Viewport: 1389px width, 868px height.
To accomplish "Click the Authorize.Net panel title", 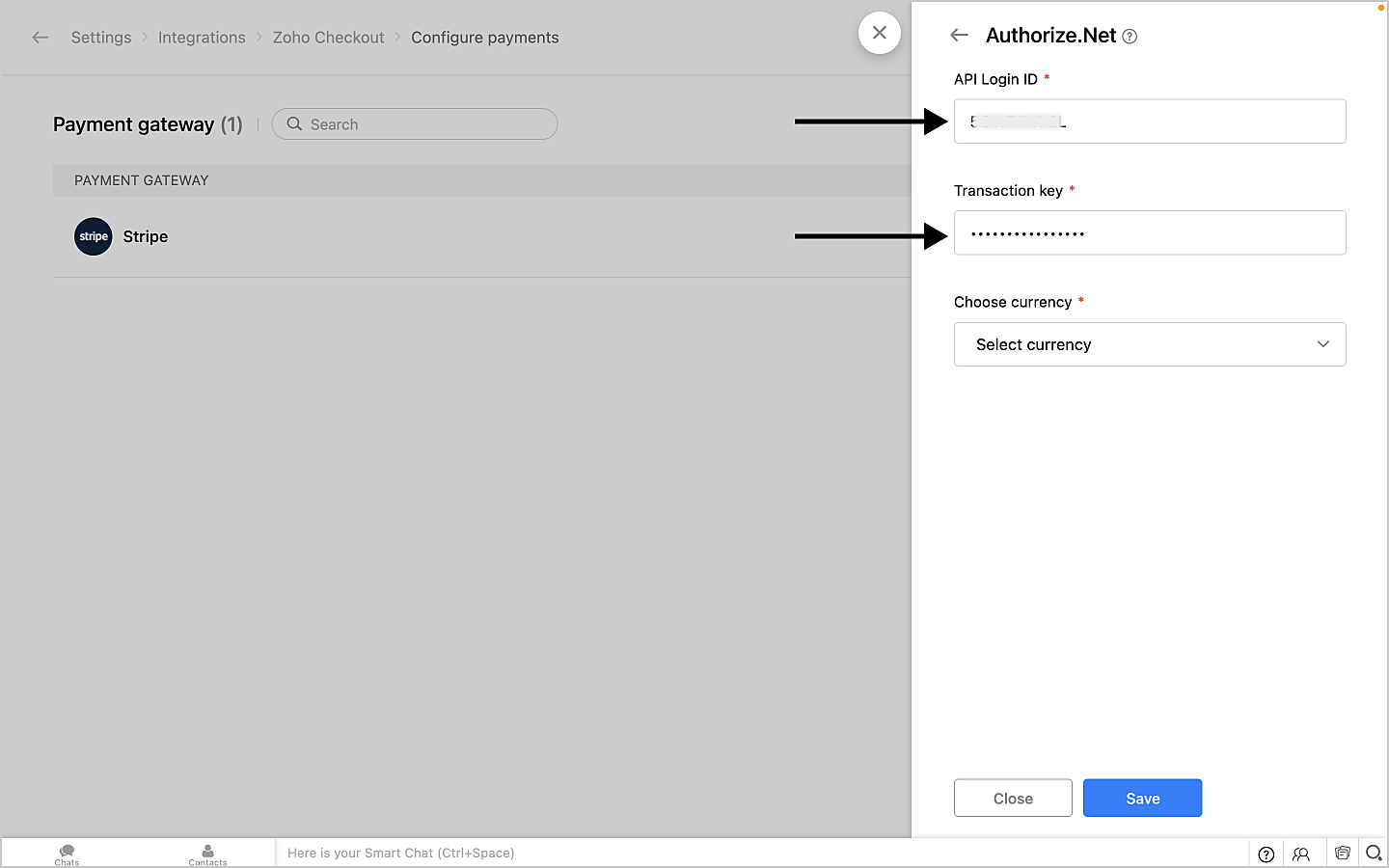I will (x=1050, y=36).
